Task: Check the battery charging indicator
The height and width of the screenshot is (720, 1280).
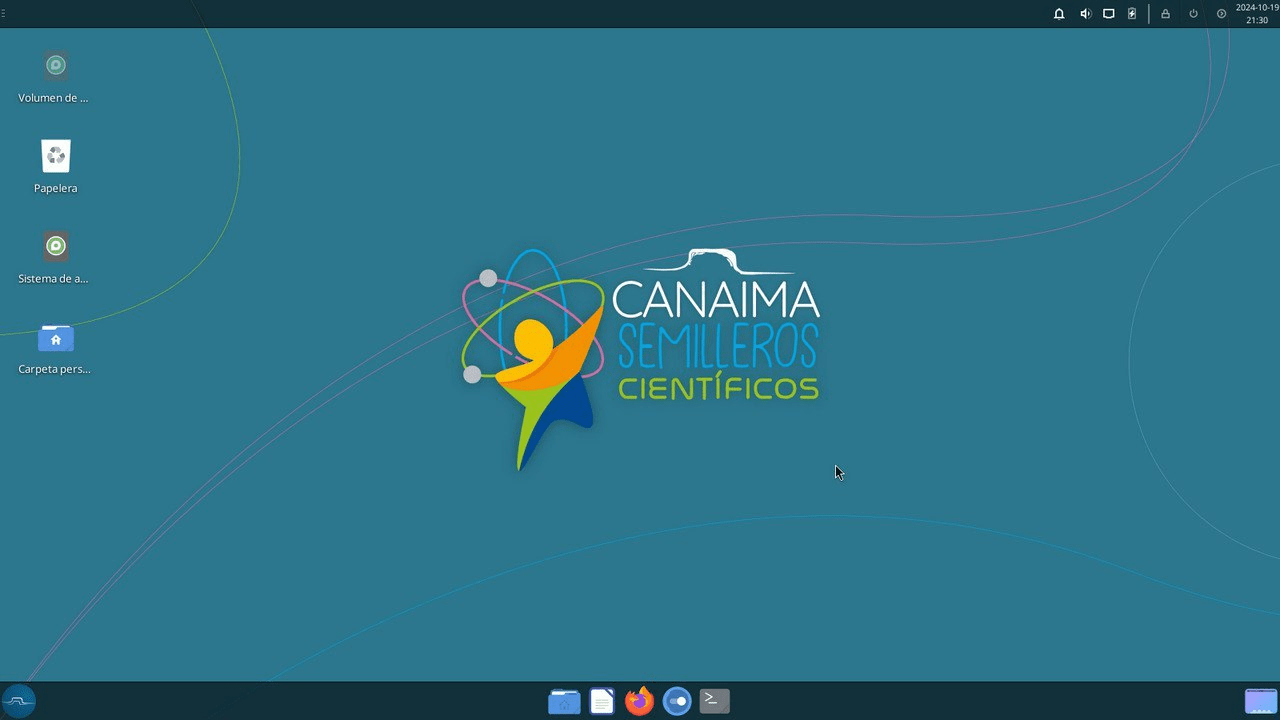Action: coord(1132,14)
